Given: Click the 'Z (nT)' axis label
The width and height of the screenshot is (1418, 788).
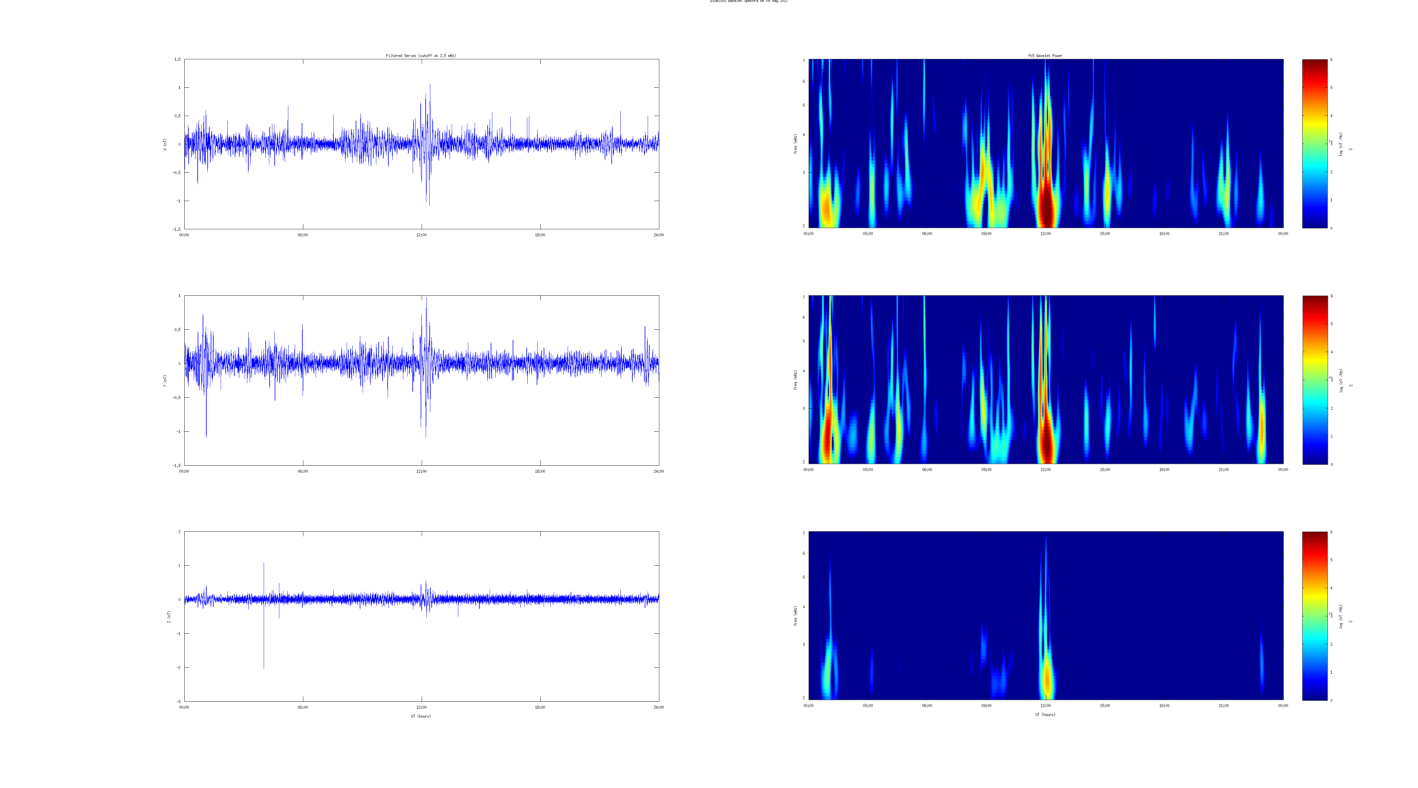Looking at the screenshot, I should tap(168, 616).
